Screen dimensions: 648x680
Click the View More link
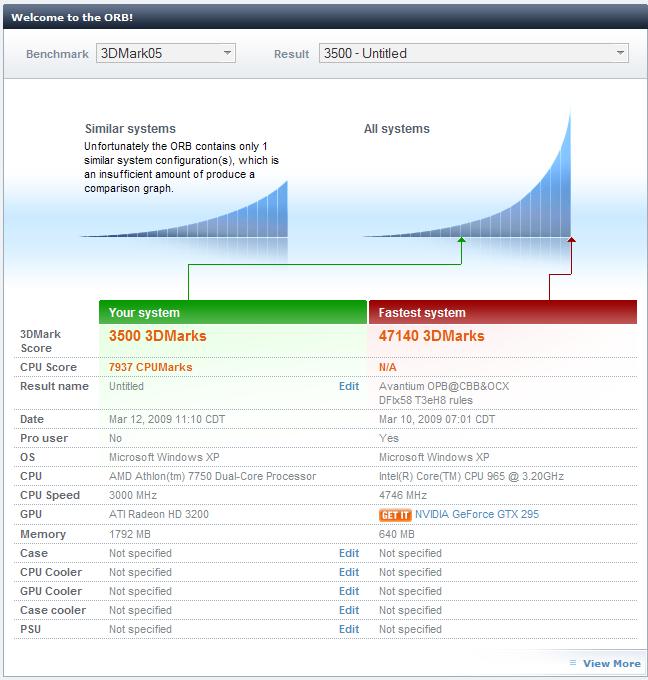click(612, 664)
